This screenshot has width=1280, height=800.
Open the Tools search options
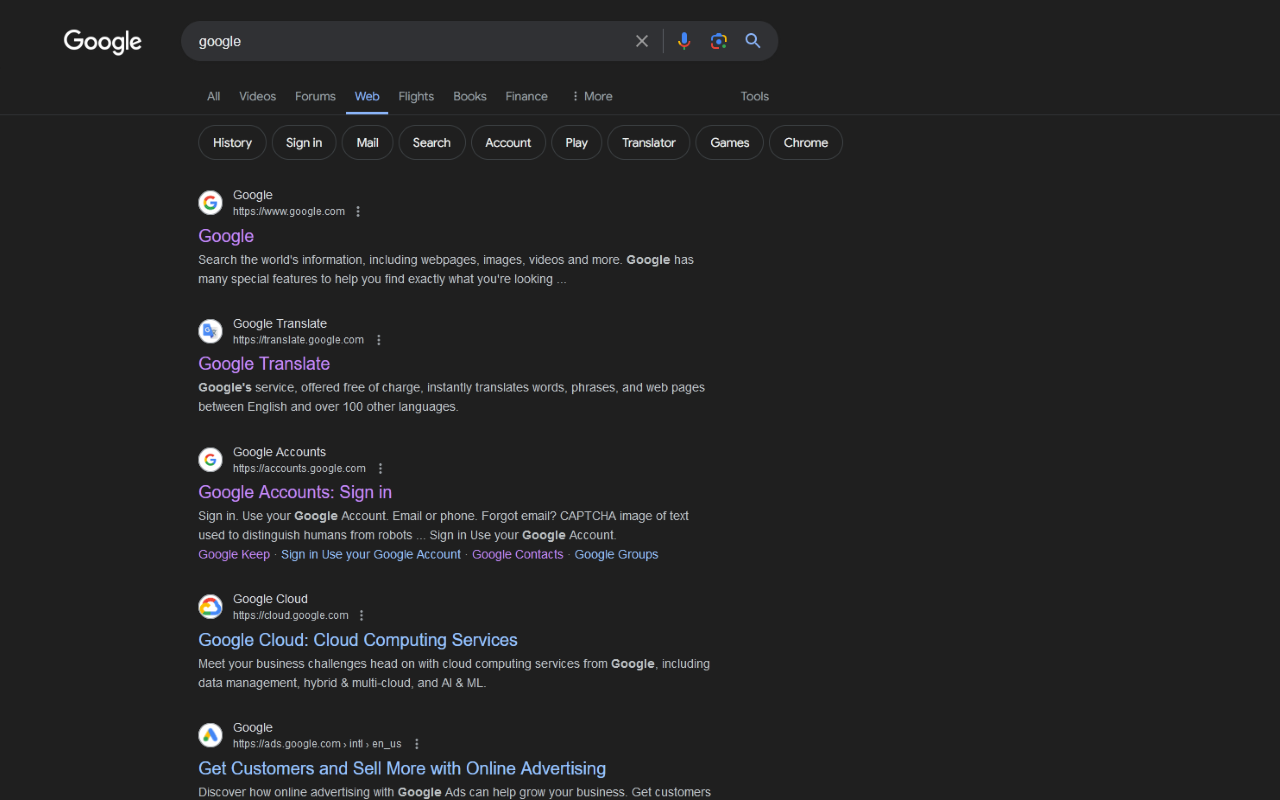[x=754, y=96]
